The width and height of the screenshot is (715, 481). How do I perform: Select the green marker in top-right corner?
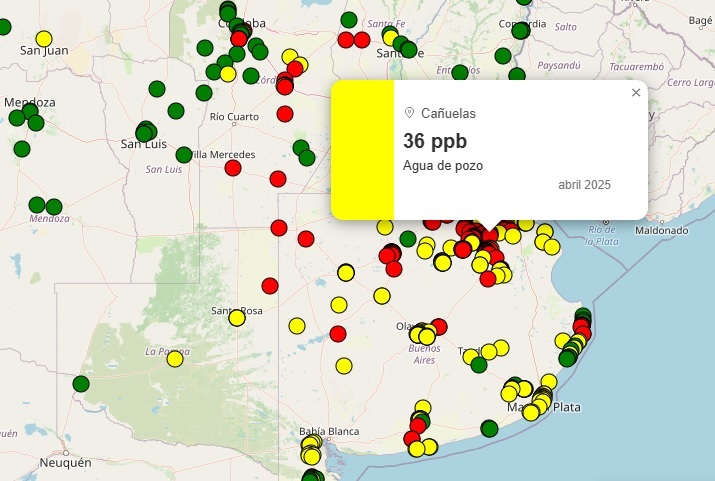[699, 21]
